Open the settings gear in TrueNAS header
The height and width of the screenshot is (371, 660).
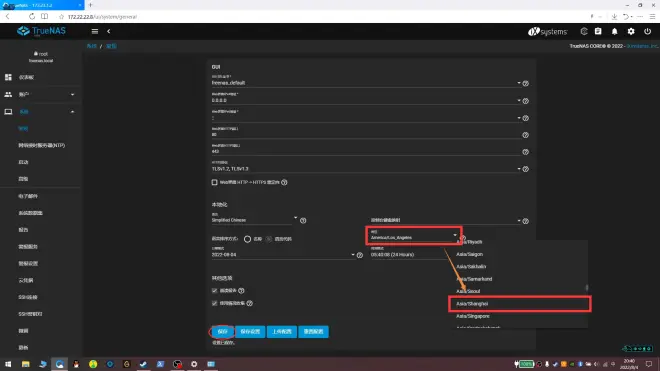pos(631,31)
